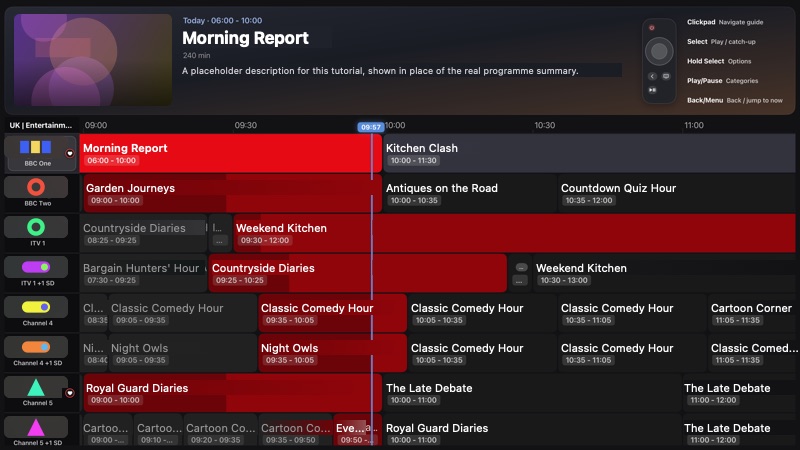The image size is (800, 450).
Task: Select Antiques on the Road programme
Action: pyautogui.click(x=469, y=193)
